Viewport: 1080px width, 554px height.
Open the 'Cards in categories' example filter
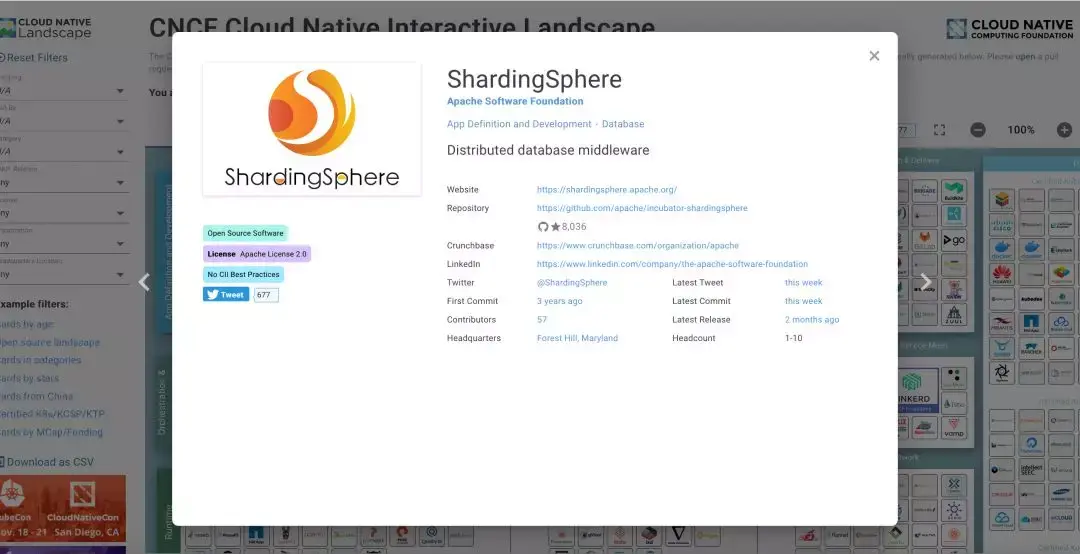(41, 360)
